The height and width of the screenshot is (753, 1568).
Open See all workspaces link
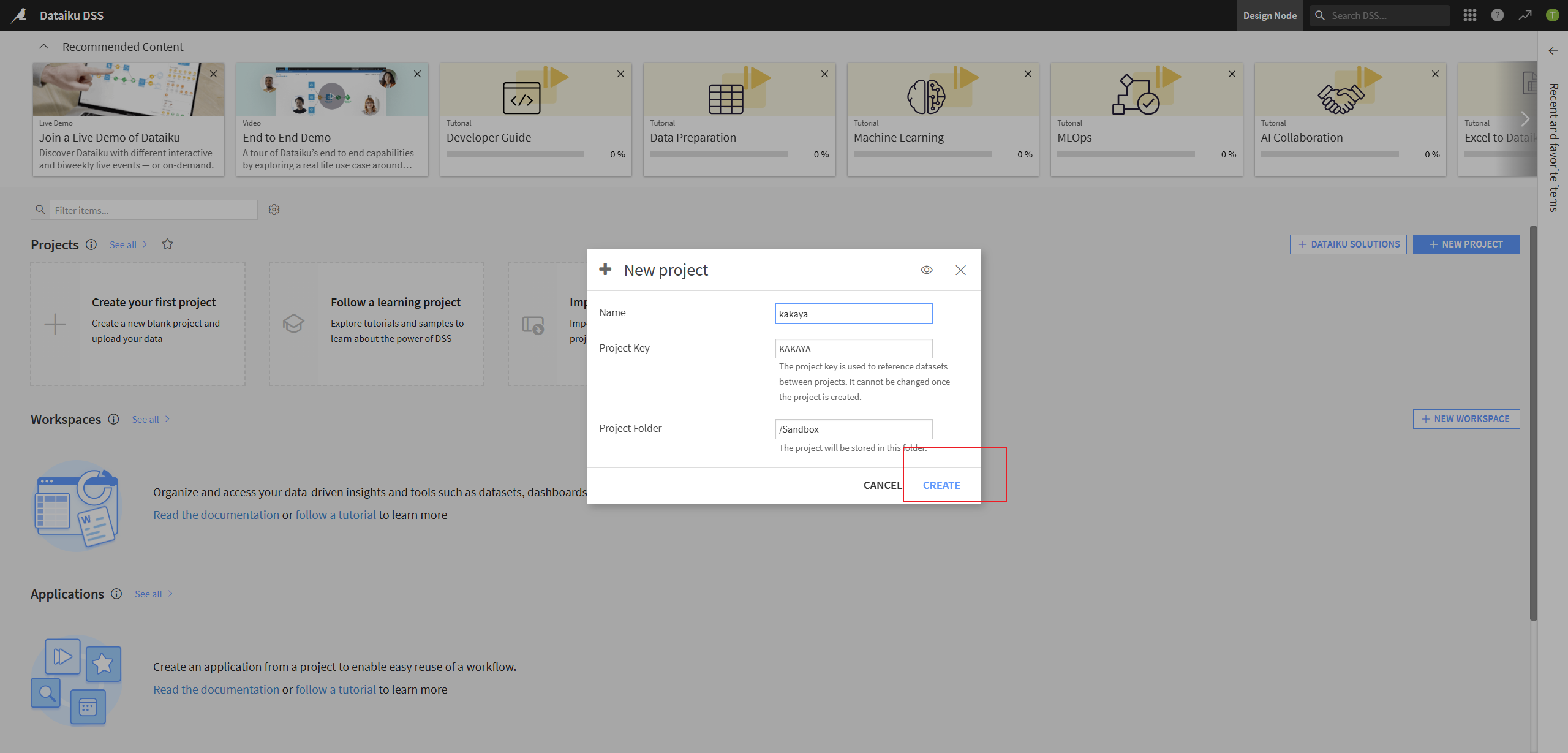[151, 419]
